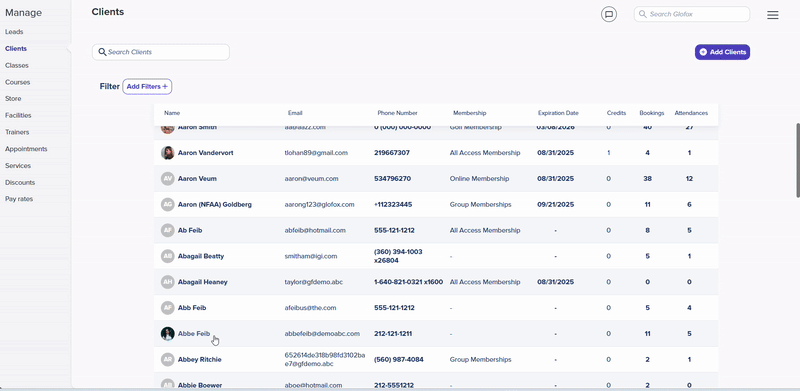Click email taylor@gfdemo.abc
This screenshot has height=391, width=800.
314,282
